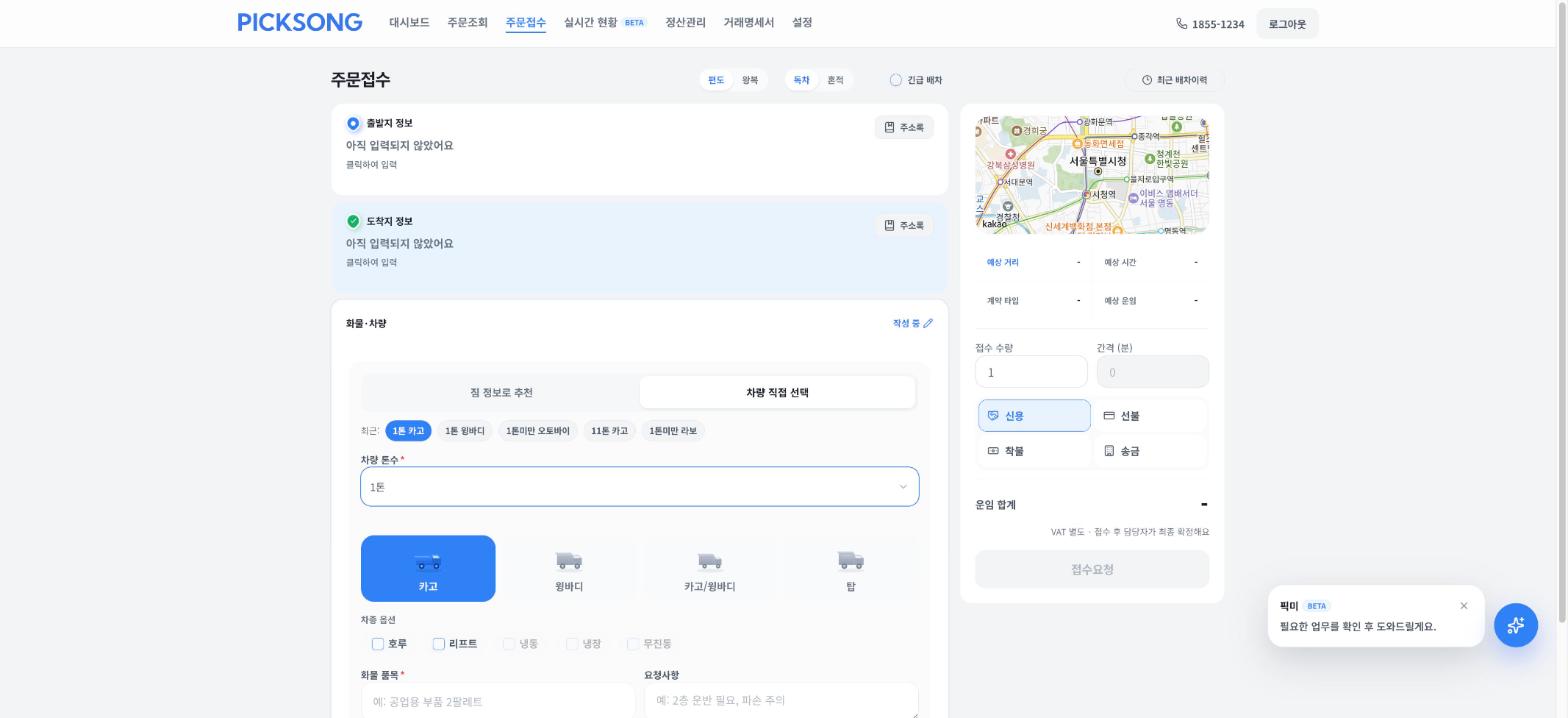Click the 출발지 정보 entry card text
The width and height of the screenshot is (1568, 718).
coord(400,146)
